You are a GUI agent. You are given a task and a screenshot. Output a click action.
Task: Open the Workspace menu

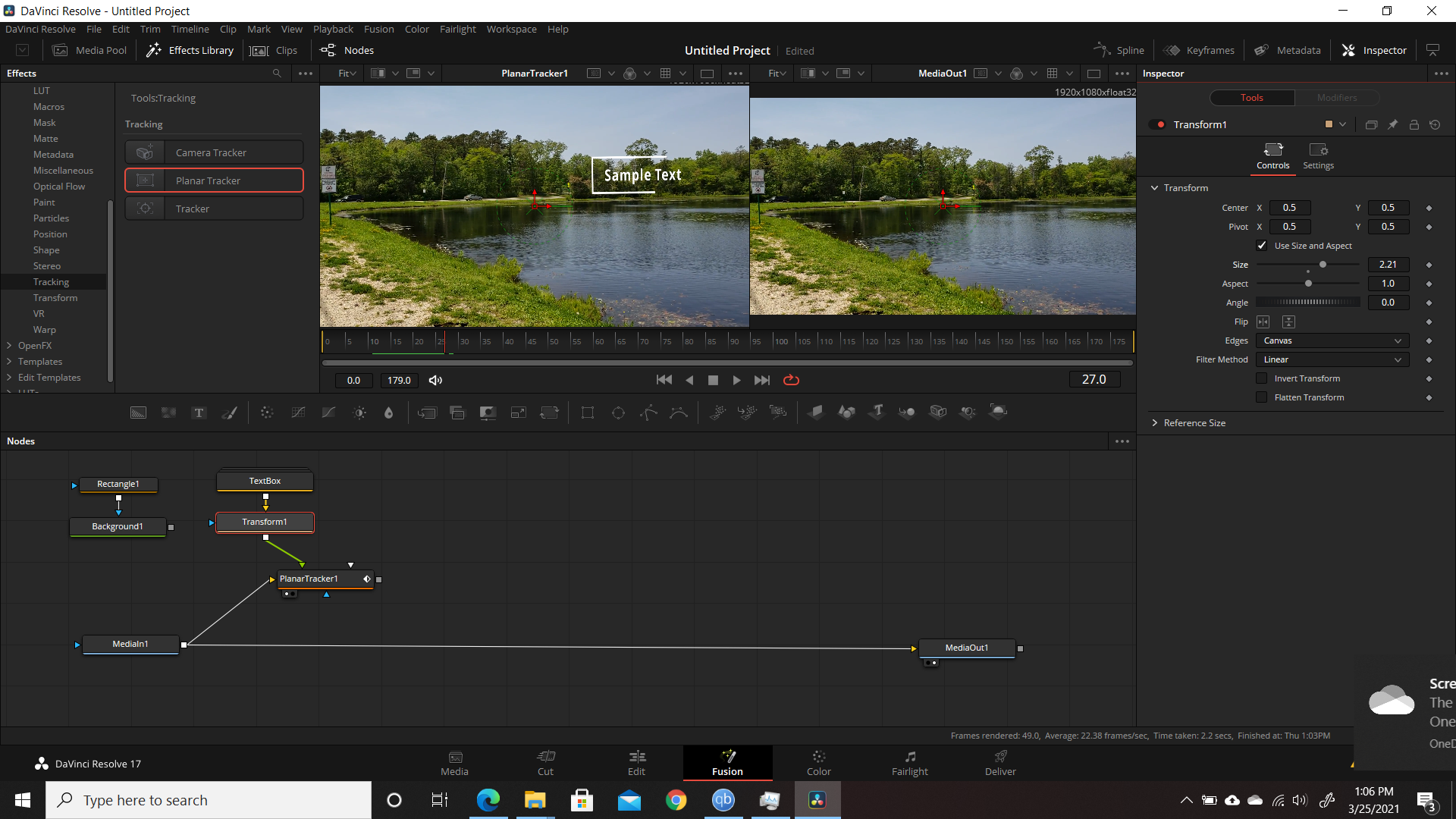pyautogui.click(x=511, y=29)
